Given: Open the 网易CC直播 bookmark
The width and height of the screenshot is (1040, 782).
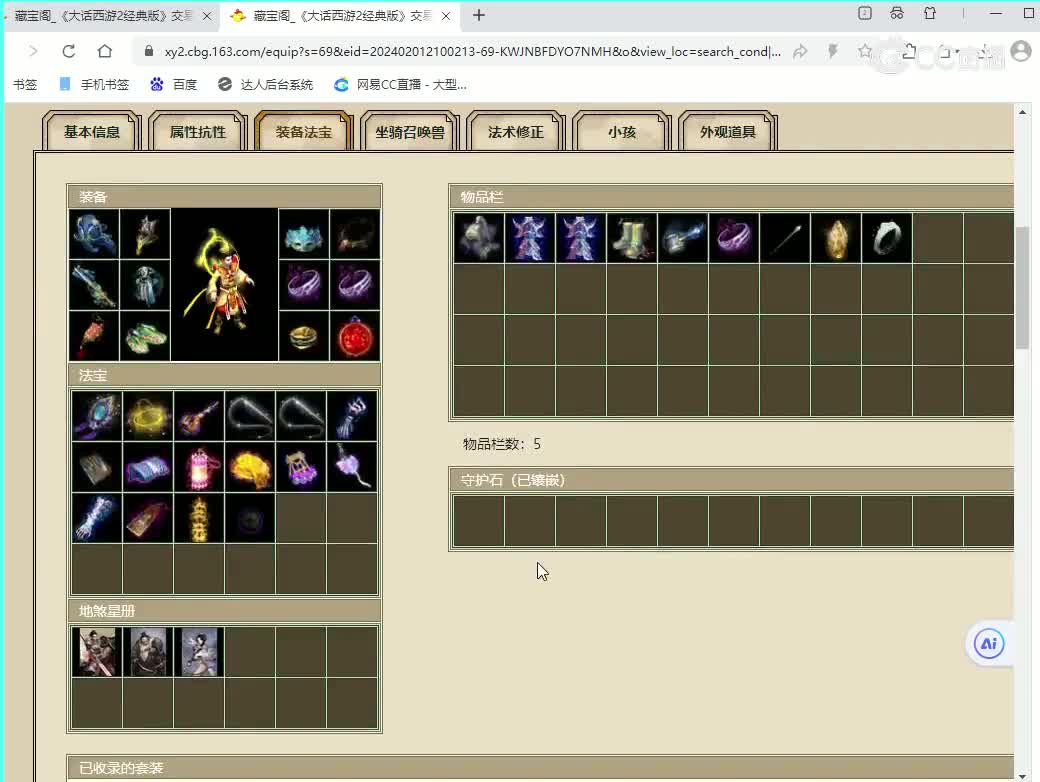Looking at the screenshot, I should [401, 84].
